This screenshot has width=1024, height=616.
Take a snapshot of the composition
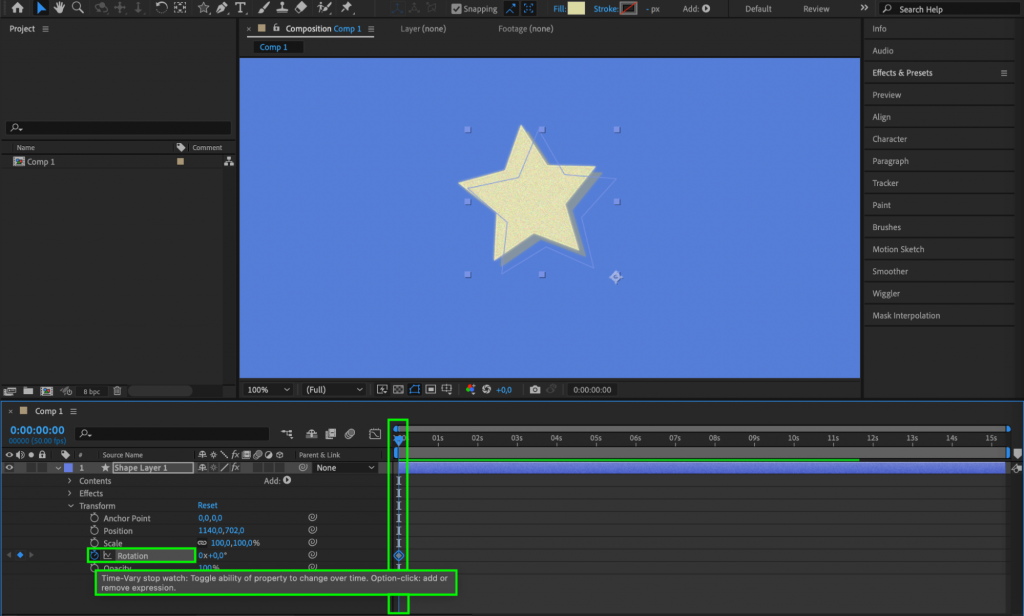(x=535, y=389)
